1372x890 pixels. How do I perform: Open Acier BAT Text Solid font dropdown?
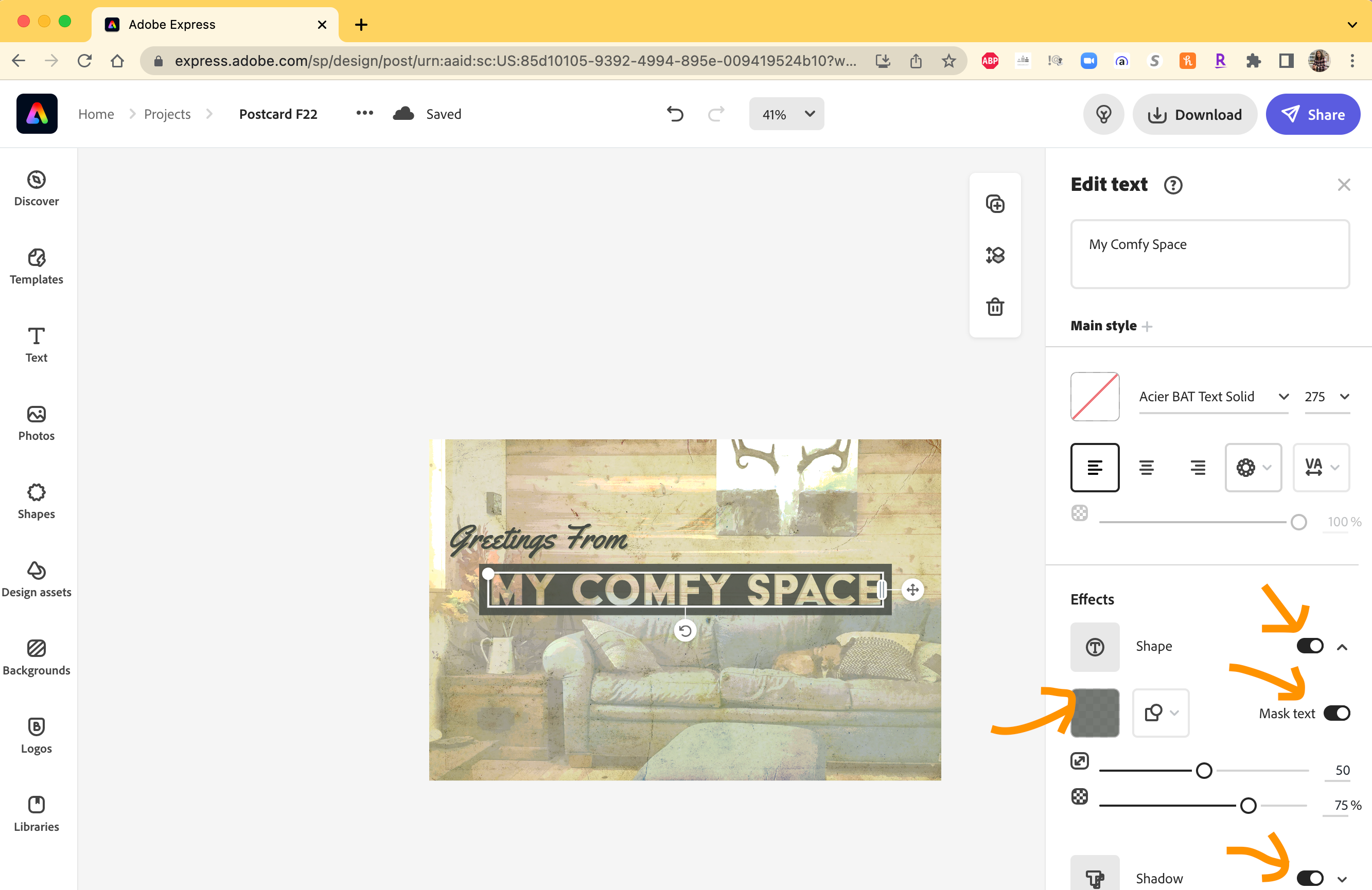click(1213, 397)
